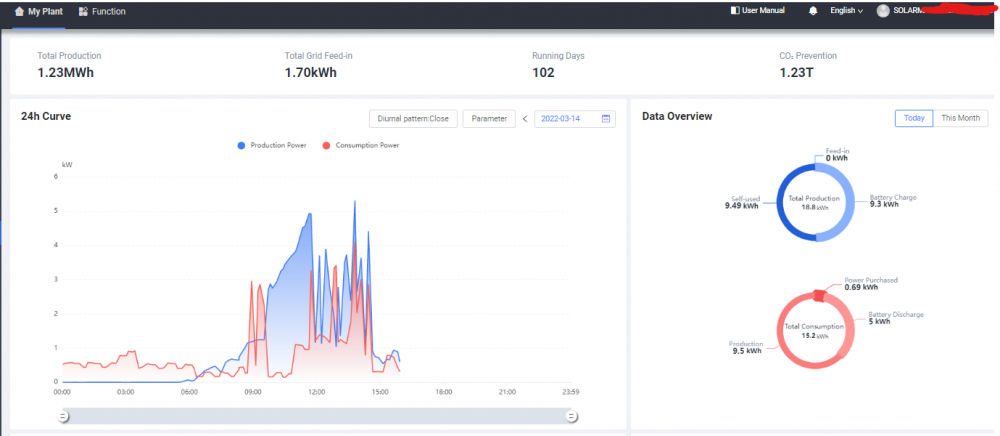Click the My Plant home icon
The height and width of the screenshot is (436, 1000).
coord(19,11)
